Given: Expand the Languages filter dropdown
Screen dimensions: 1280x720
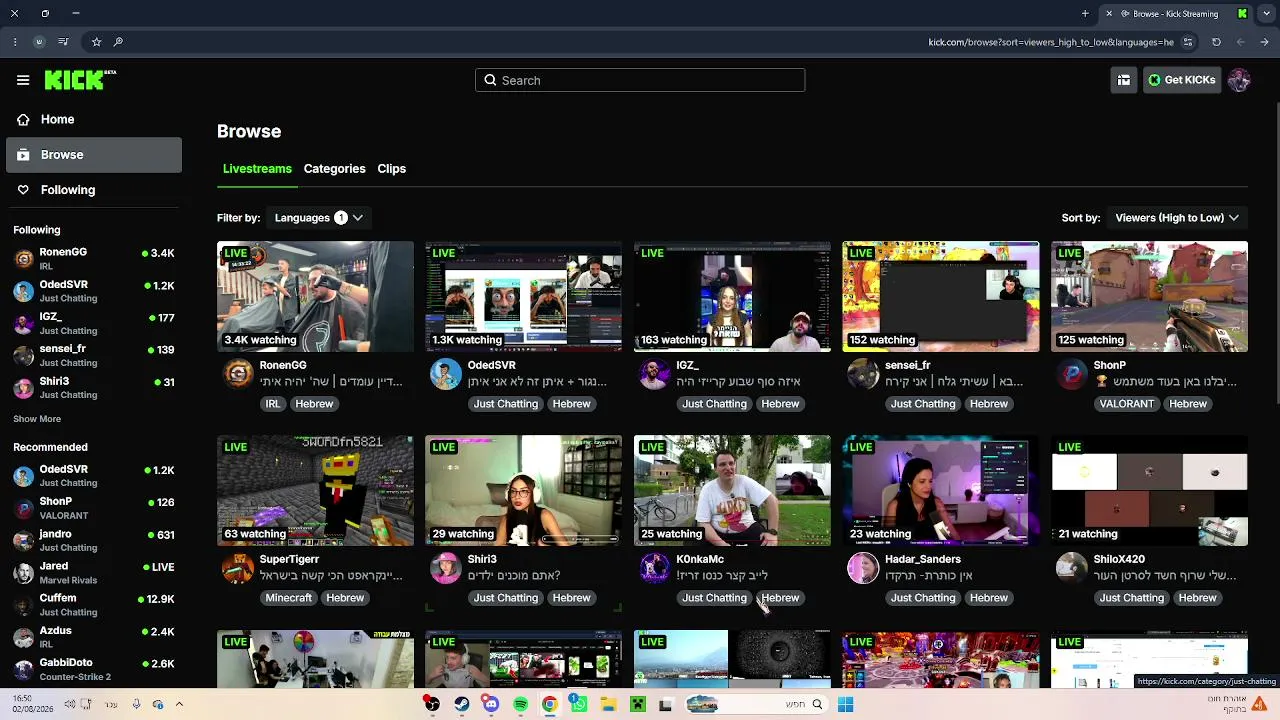Looking at the screenshot, I should pos(319,218).
